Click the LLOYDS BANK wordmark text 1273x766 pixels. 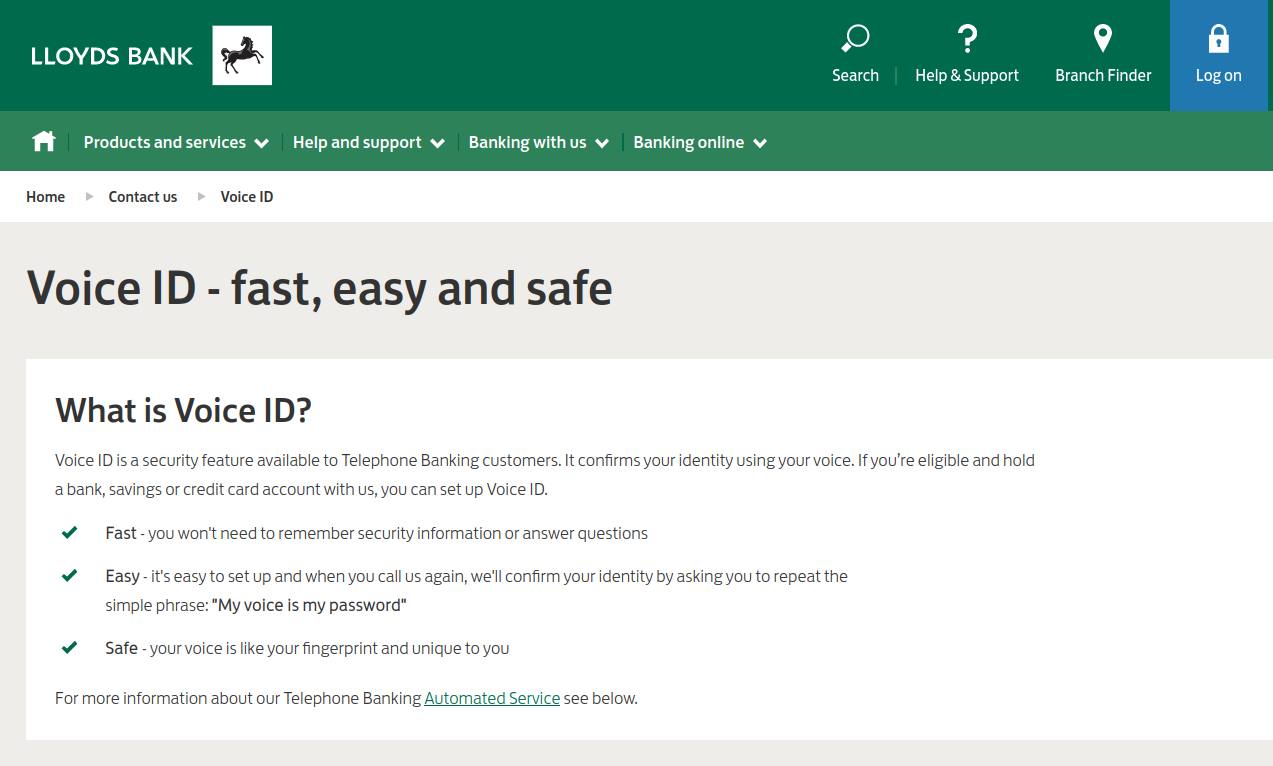click(x=112, y=56)
